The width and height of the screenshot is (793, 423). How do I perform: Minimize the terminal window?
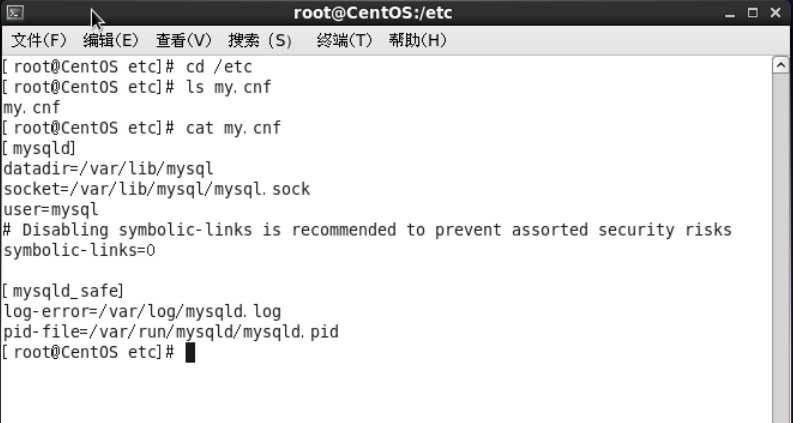(729, 14)
